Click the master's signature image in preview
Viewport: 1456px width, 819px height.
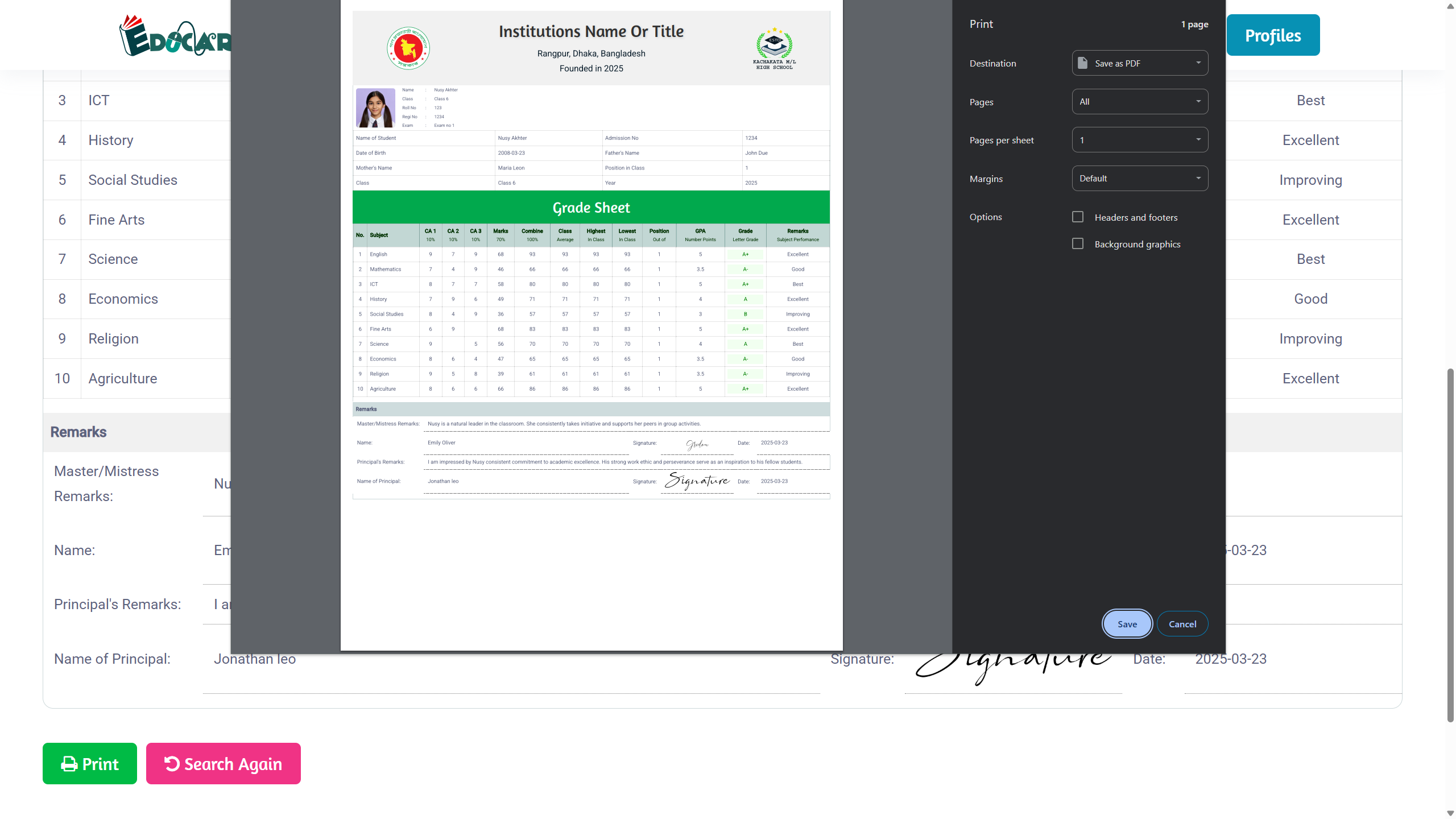tap(697, 444)
